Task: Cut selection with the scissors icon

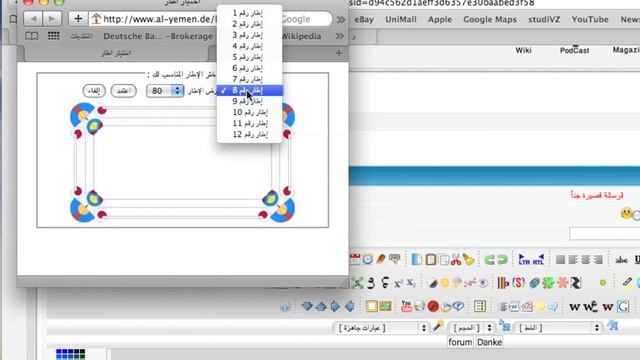Action: [x=456, y=260]
